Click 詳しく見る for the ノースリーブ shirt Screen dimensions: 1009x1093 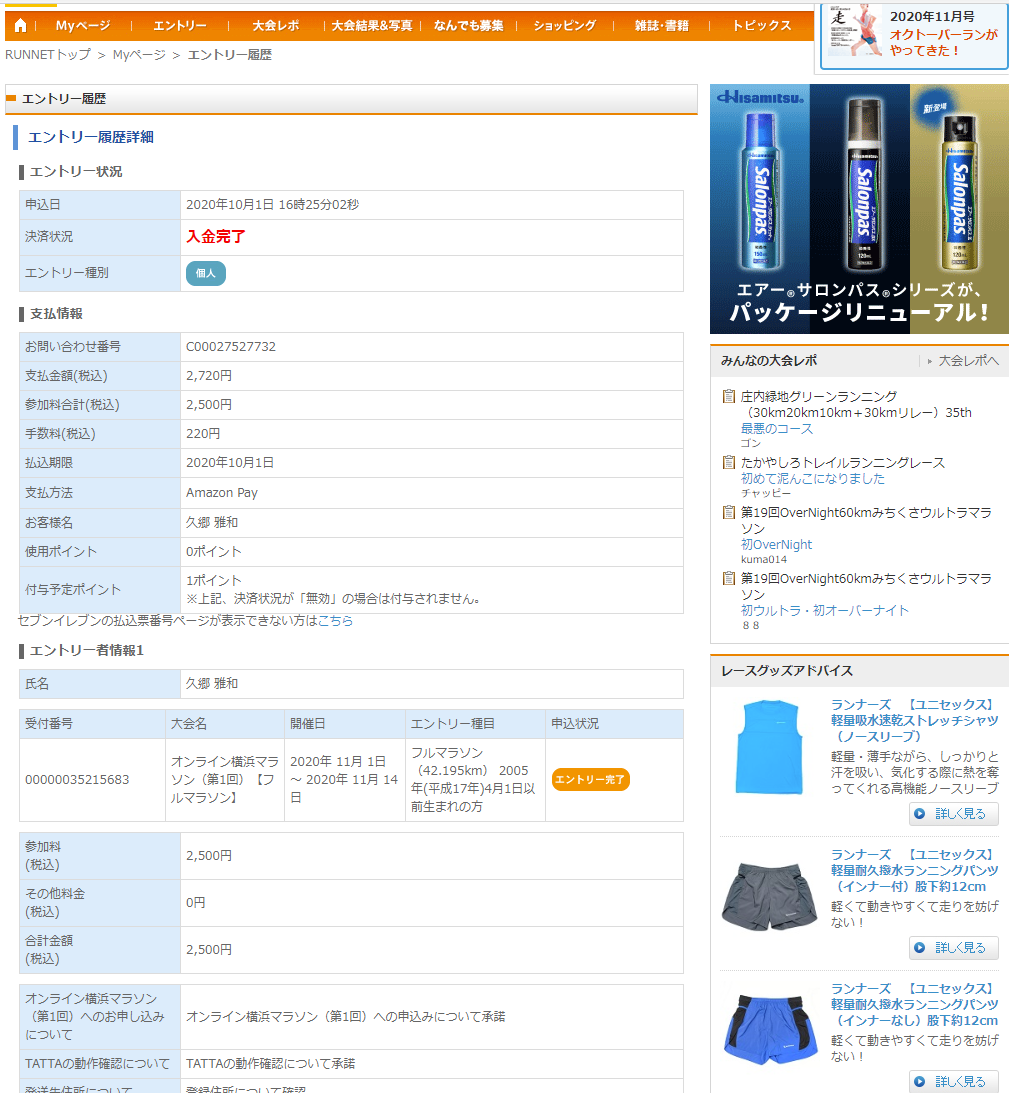(x=953, y=813)
